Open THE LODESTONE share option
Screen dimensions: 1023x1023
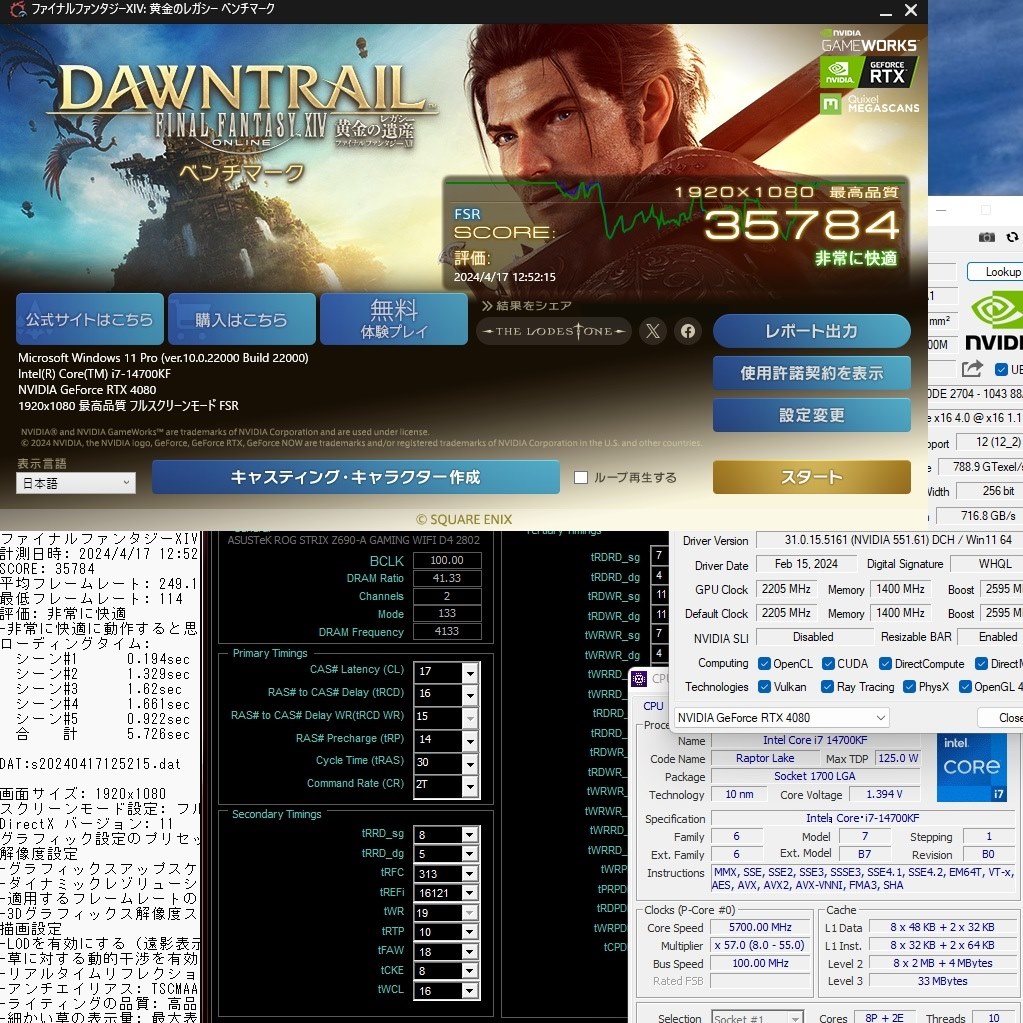click(553, 330)
